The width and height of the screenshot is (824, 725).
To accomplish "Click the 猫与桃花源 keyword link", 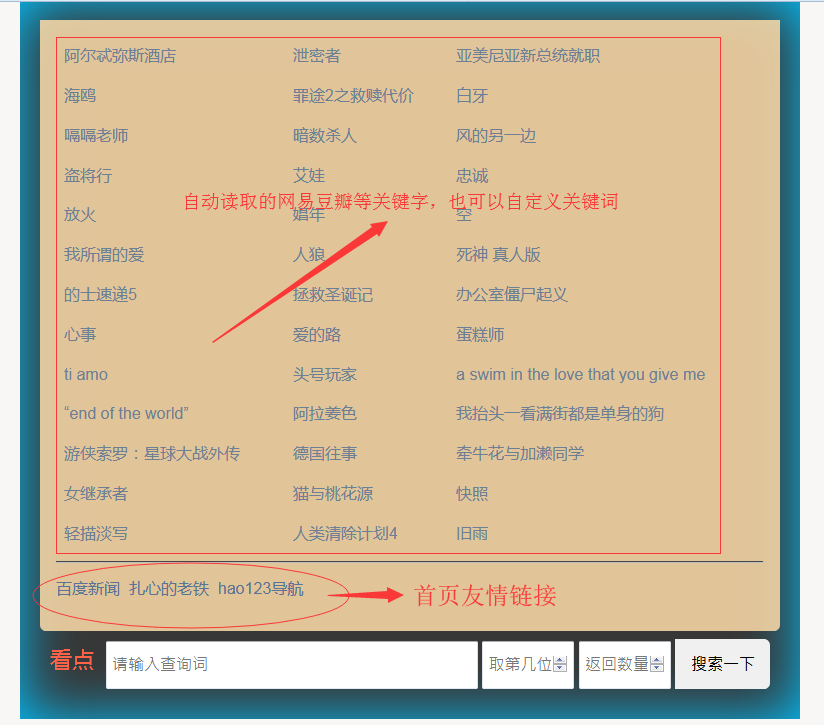I will tap(333, 494).
